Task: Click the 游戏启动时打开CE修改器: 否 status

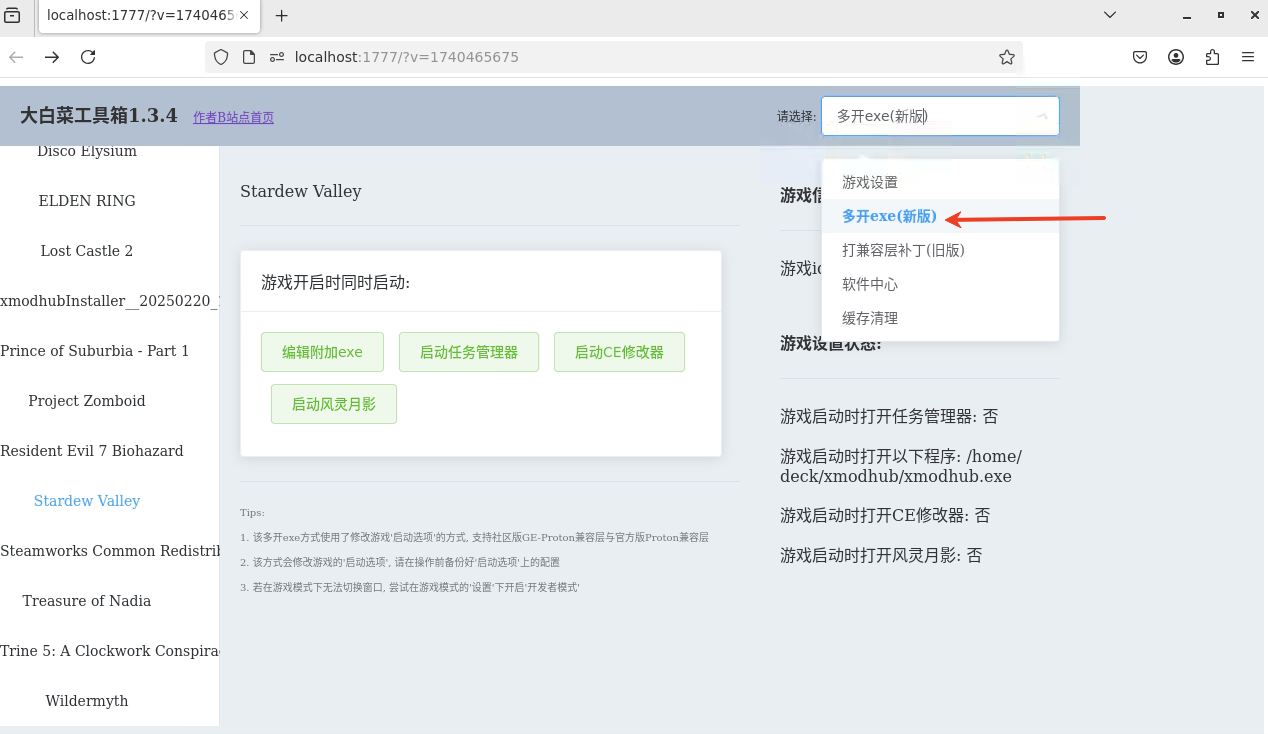Action: point(885,515)
